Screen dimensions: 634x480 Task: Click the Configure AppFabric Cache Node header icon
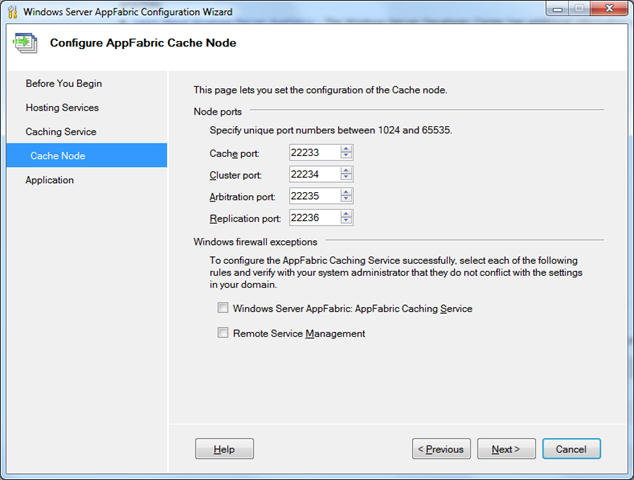coord(25,43)
